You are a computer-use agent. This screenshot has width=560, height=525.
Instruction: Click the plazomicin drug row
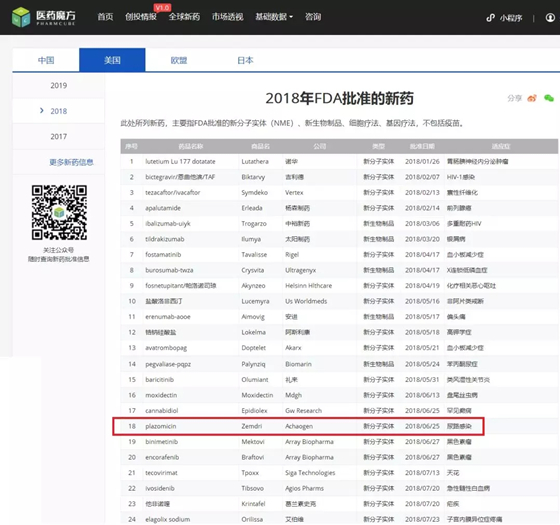(298, 426)
